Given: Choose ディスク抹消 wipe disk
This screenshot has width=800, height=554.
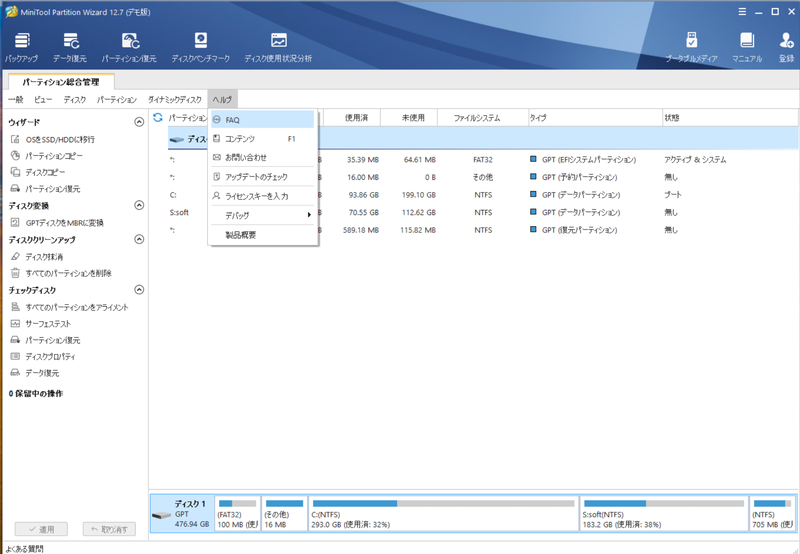Looking at the screenshot, I should tap(37, 257).
